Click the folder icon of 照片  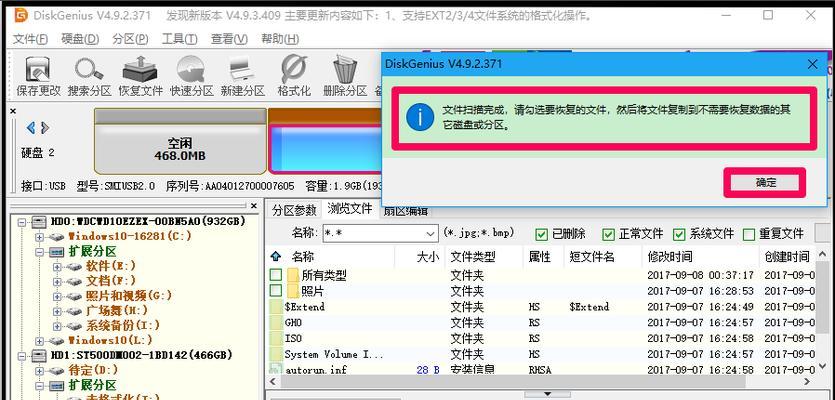[x=292, y=291]
